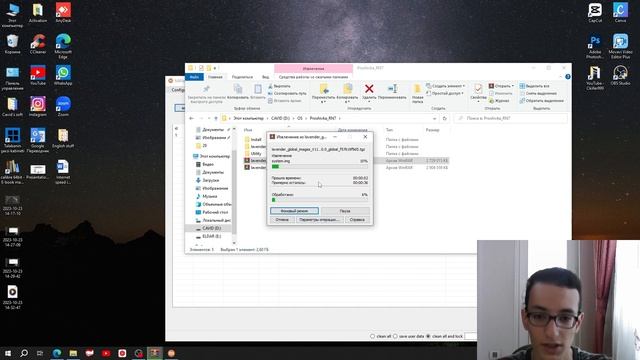Image resolution: width=640 pixels, height=360 pixels.
Task: Click the Размер column header
Action: click(x=432, y=130)
